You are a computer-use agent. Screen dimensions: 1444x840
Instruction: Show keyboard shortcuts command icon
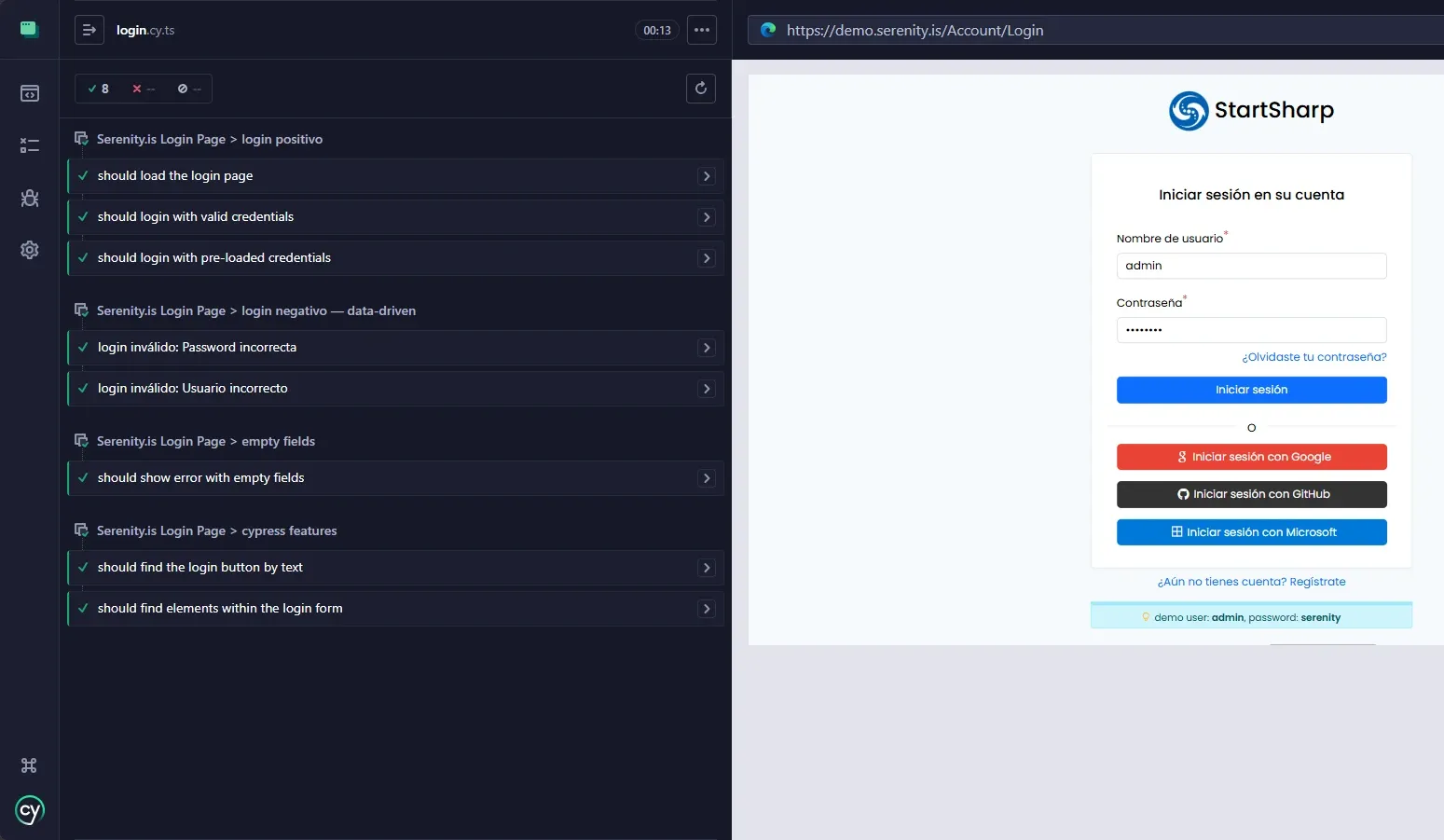point(29,765)
